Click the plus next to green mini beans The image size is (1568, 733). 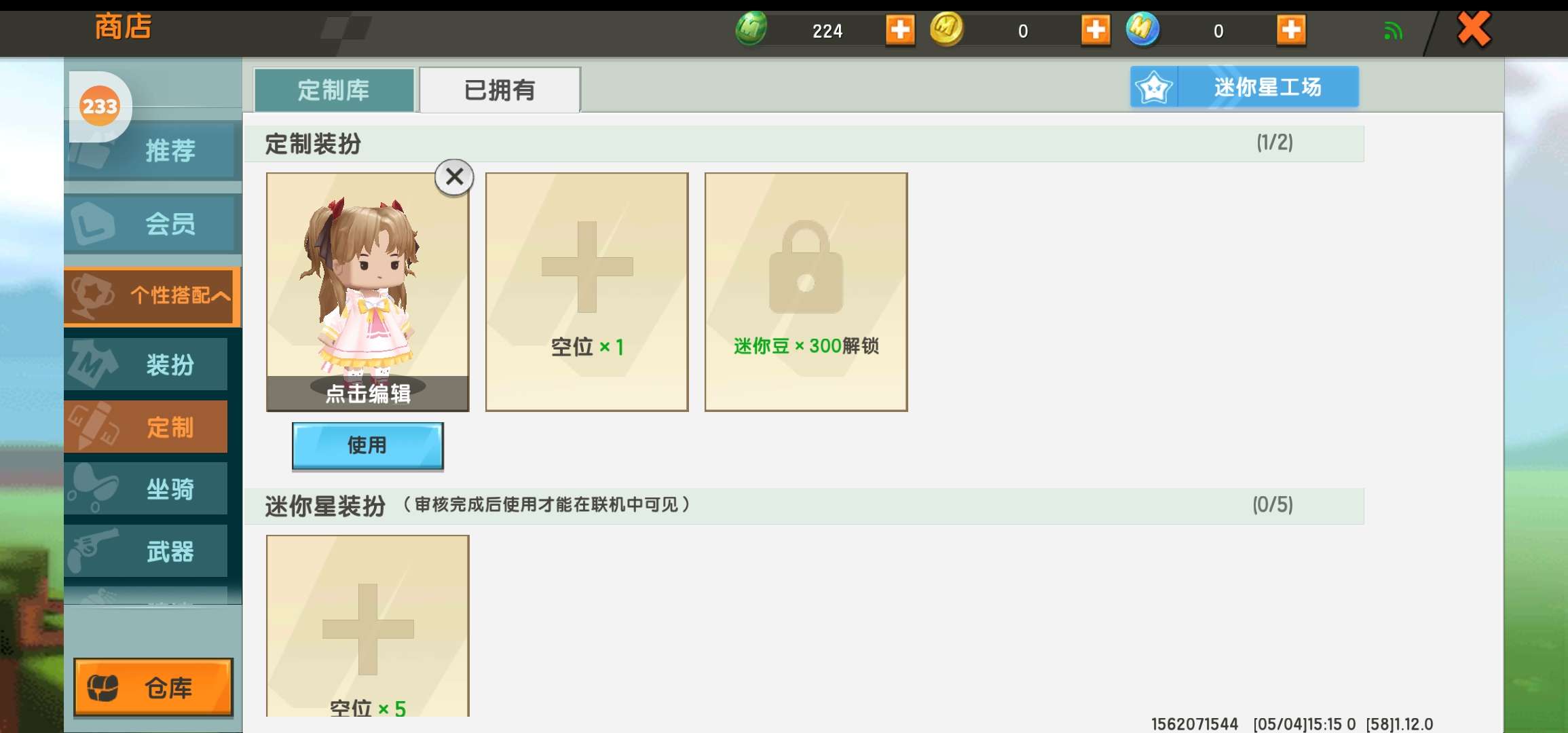pyautogui.click(x=900, y=30)
